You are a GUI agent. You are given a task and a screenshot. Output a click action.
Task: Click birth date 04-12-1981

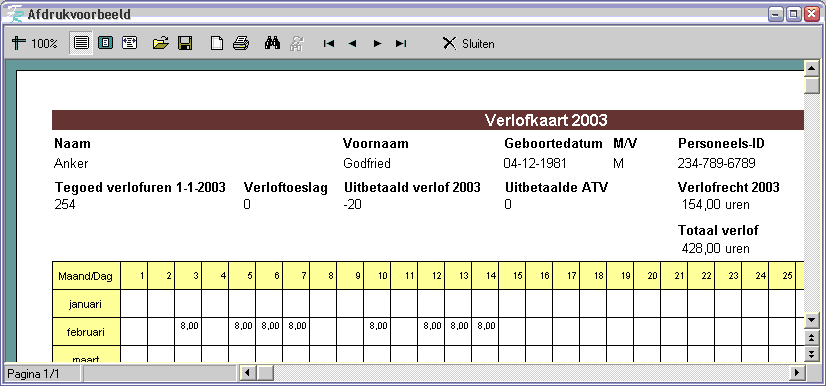pyautogui.click(x=535, y=163)
